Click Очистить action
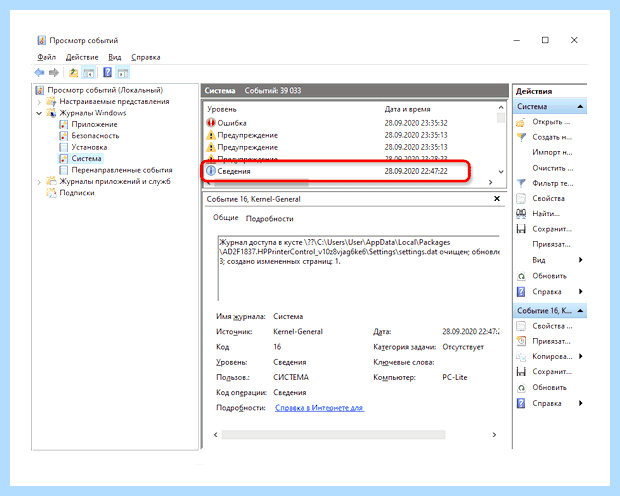Screen dimensions: 620x496 552,168
